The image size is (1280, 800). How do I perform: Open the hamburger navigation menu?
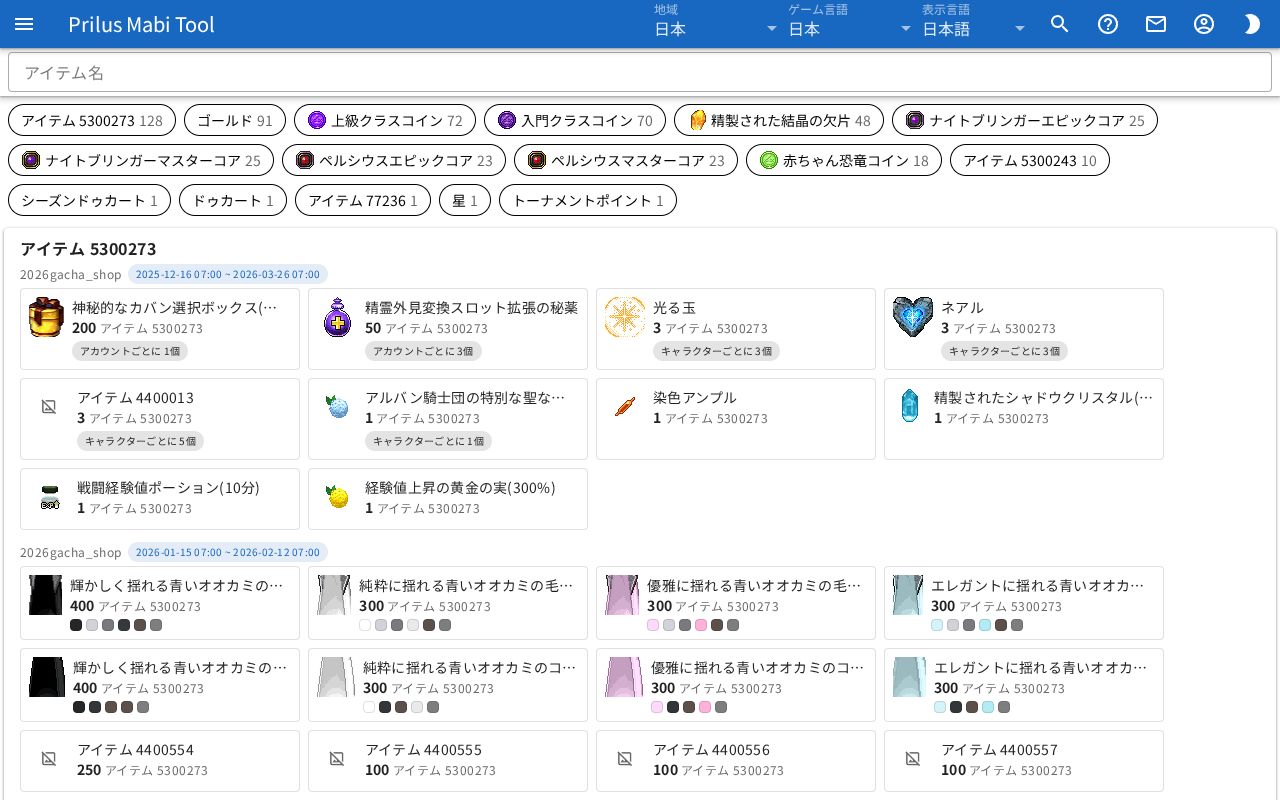[x=24, y=24]
